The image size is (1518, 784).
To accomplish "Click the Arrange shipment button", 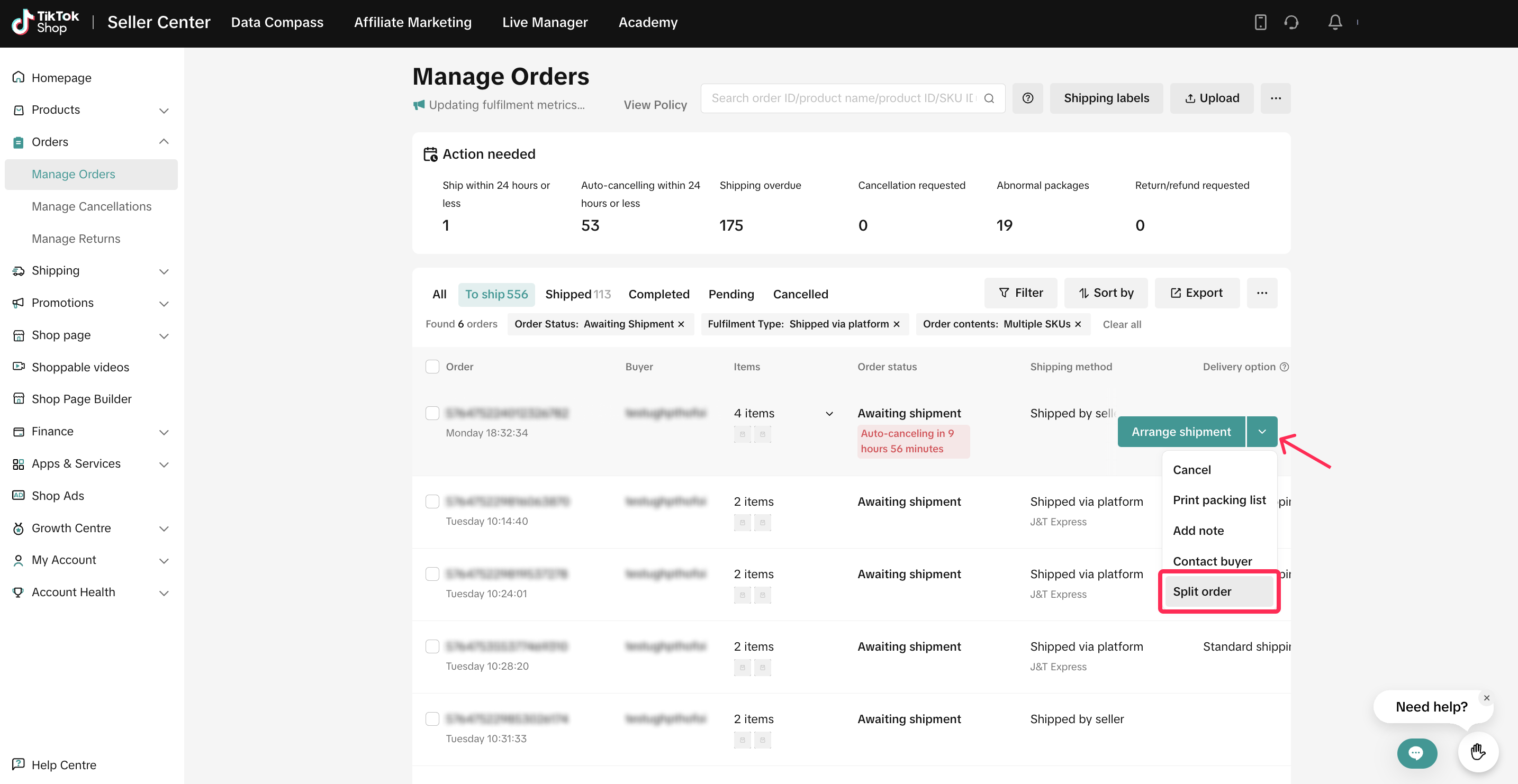I will [1180, 432].
